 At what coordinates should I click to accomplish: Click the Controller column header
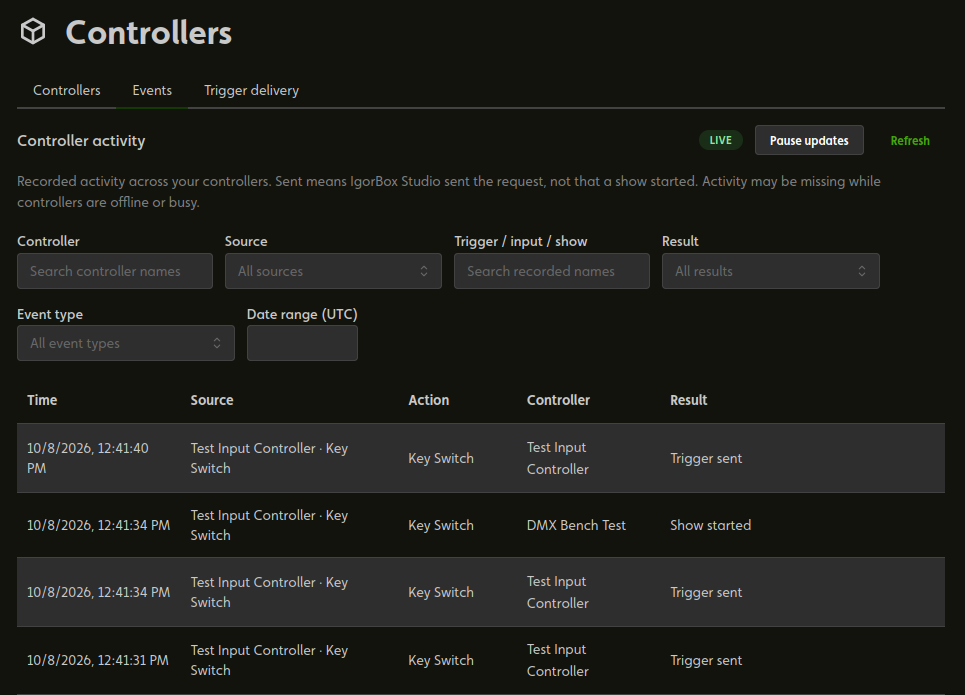click(558, 400)
